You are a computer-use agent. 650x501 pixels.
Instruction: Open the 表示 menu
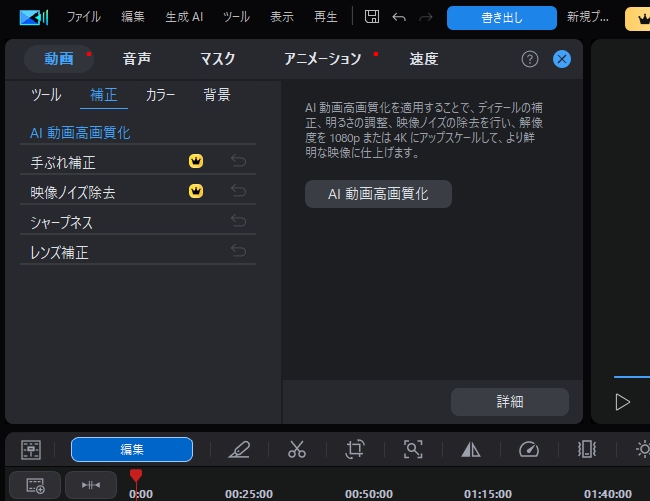(282, 17)
